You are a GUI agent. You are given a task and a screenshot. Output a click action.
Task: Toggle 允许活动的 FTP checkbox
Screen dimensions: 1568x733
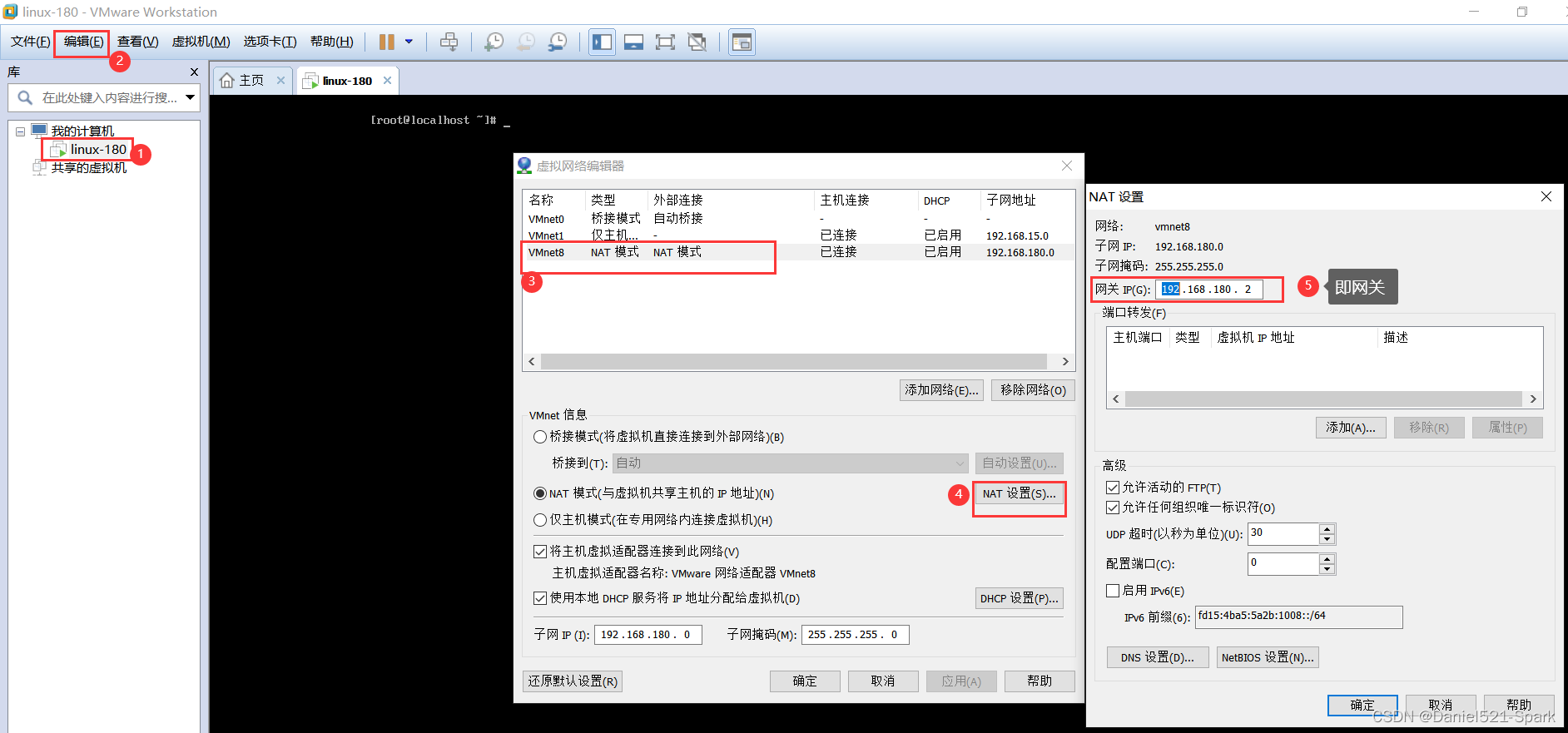tap(1113, 488)
